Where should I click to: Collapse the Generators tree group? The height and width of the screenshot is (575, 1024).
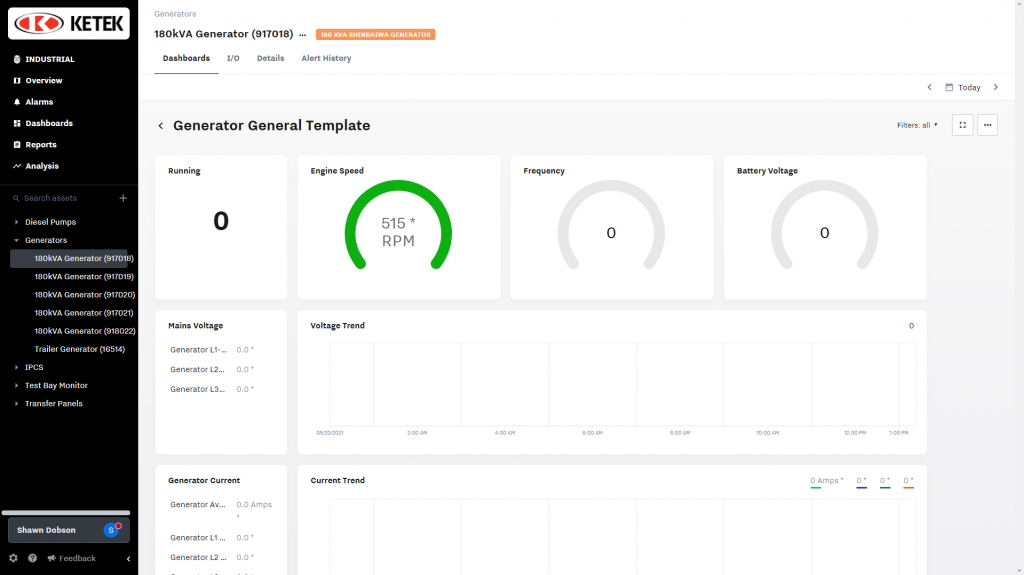[x=16, y=240]
